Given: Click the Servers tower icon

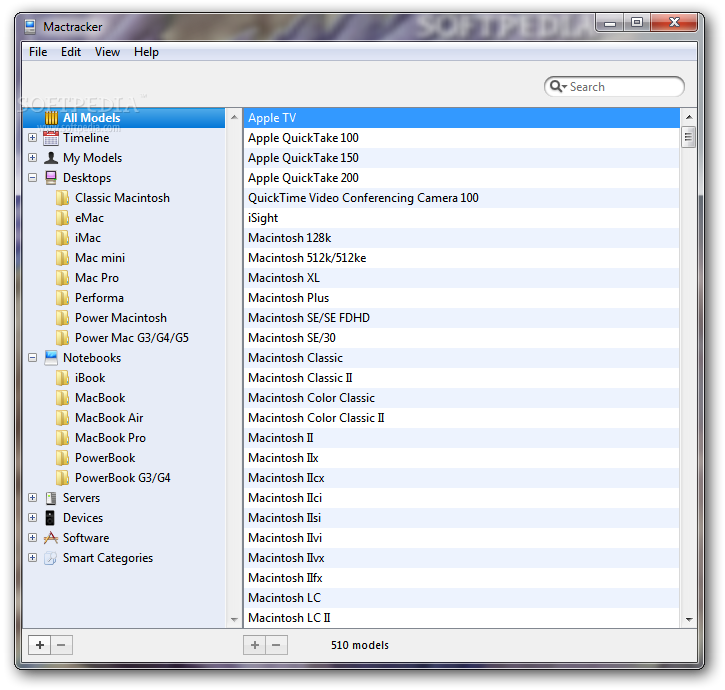Looking at the screenshot, I should 51,498.
